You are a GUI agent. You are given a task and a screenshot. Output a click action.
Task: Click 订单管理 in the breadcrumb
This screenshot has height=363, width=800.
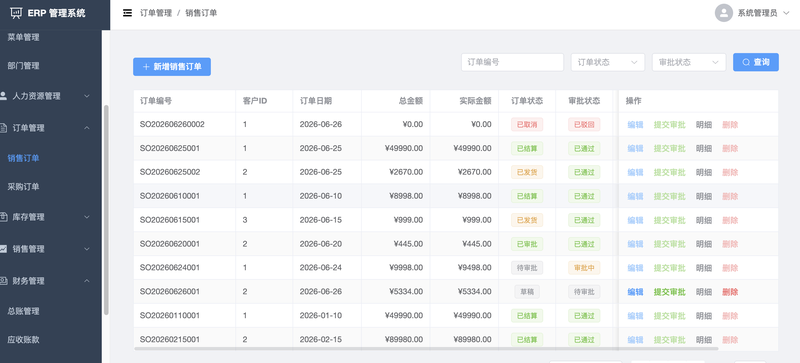(x=156, y=13)
